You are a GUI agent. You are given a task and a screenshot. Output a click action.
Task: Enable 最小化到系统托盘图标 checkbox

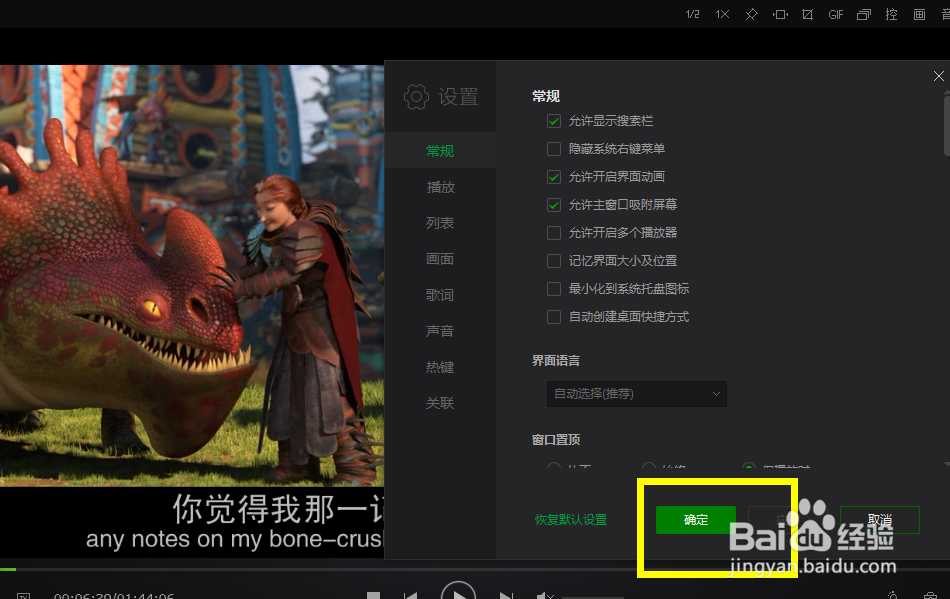tap(554, 289)
